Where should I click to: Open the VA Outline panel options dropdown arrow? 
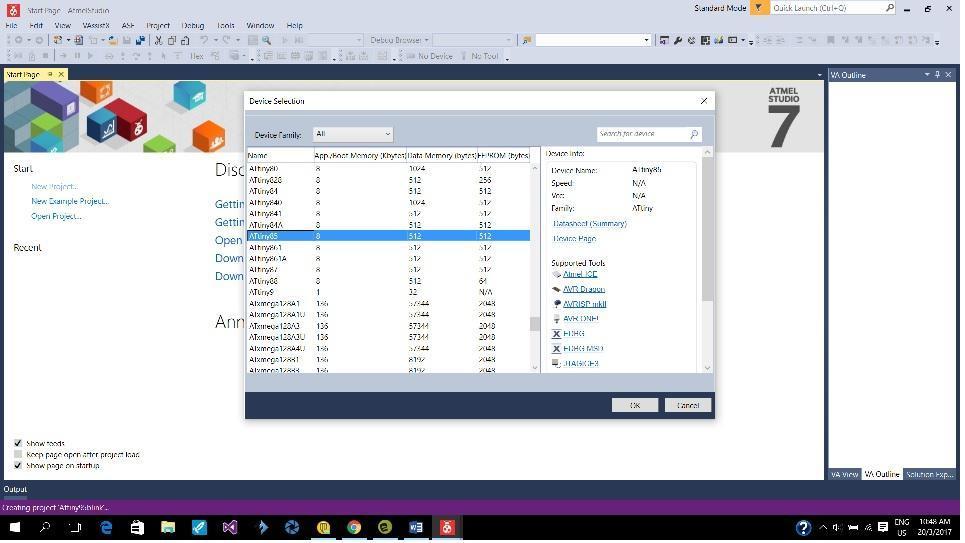(927, 74)
